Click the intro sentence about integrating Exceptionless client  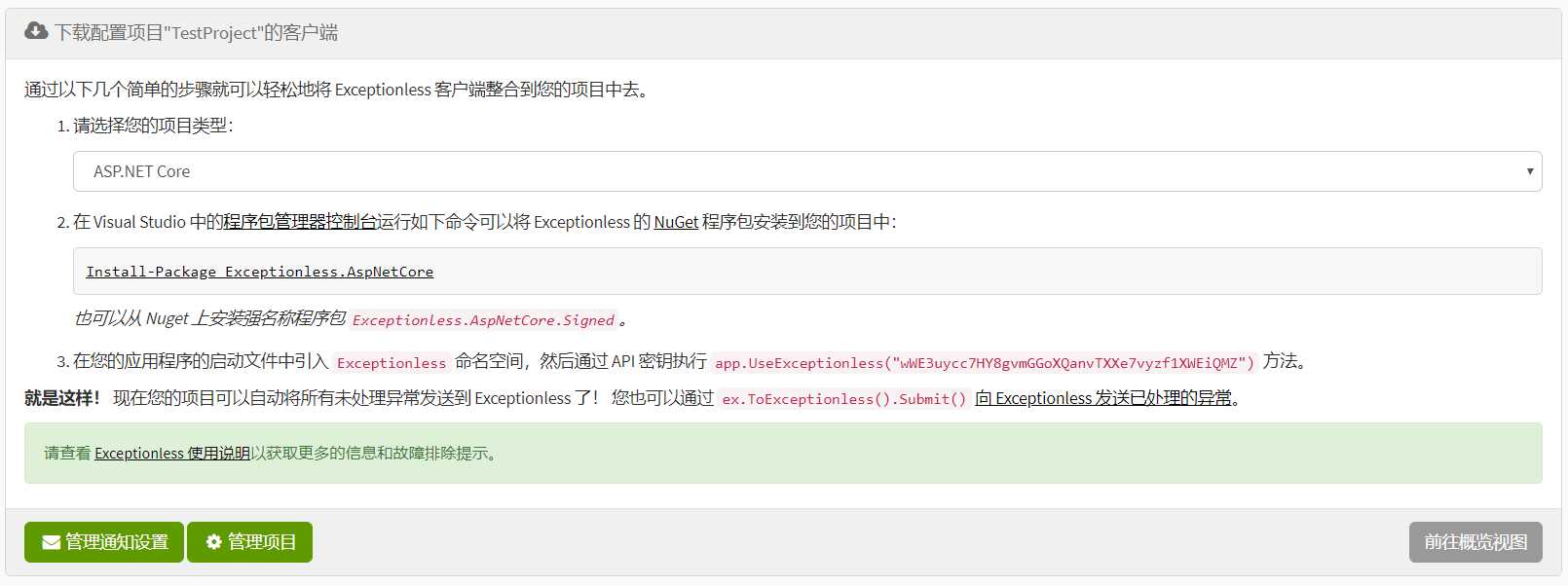[336, 90]
